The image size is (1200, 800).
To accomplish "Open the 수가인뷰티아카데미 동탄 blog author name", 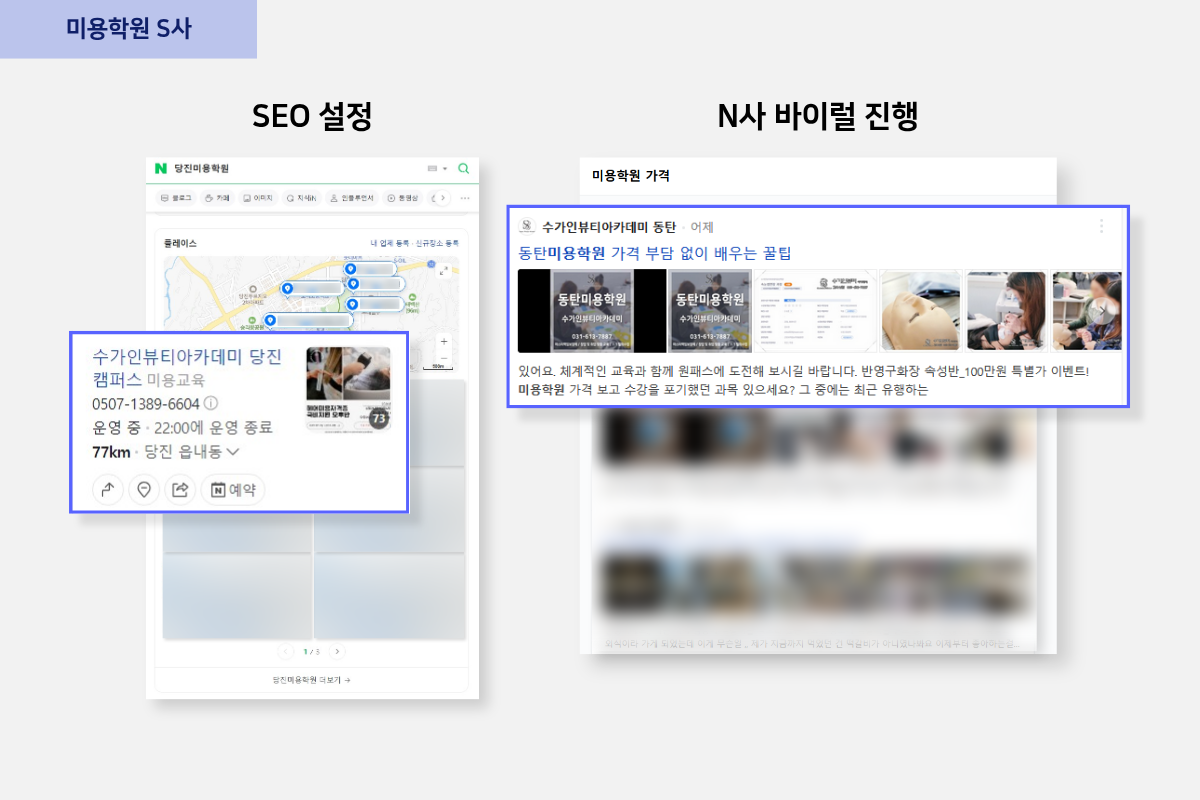I will [x=609, y=227].
